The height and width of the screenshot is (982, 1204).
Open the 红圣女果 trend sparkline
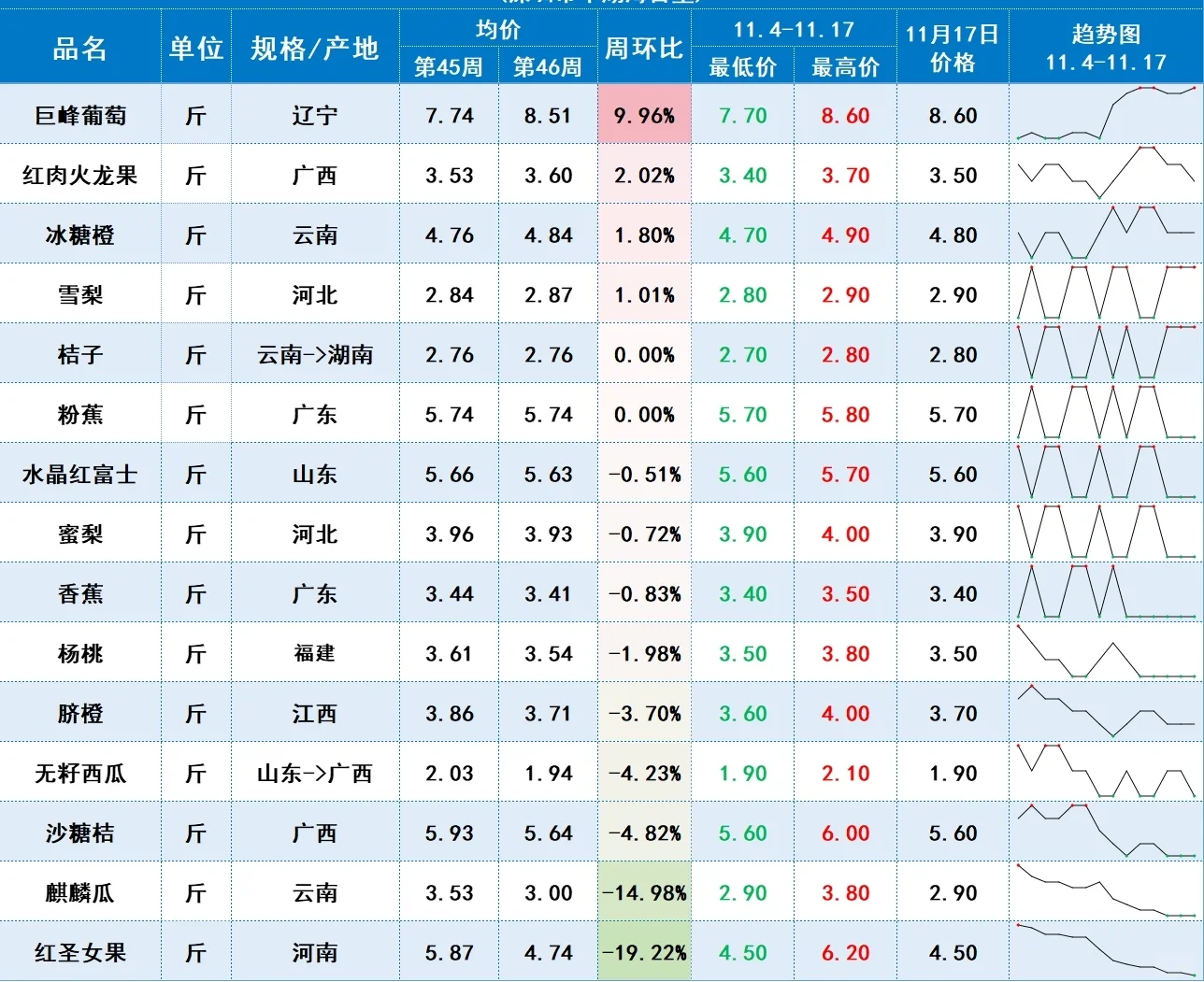[1106, 951]
